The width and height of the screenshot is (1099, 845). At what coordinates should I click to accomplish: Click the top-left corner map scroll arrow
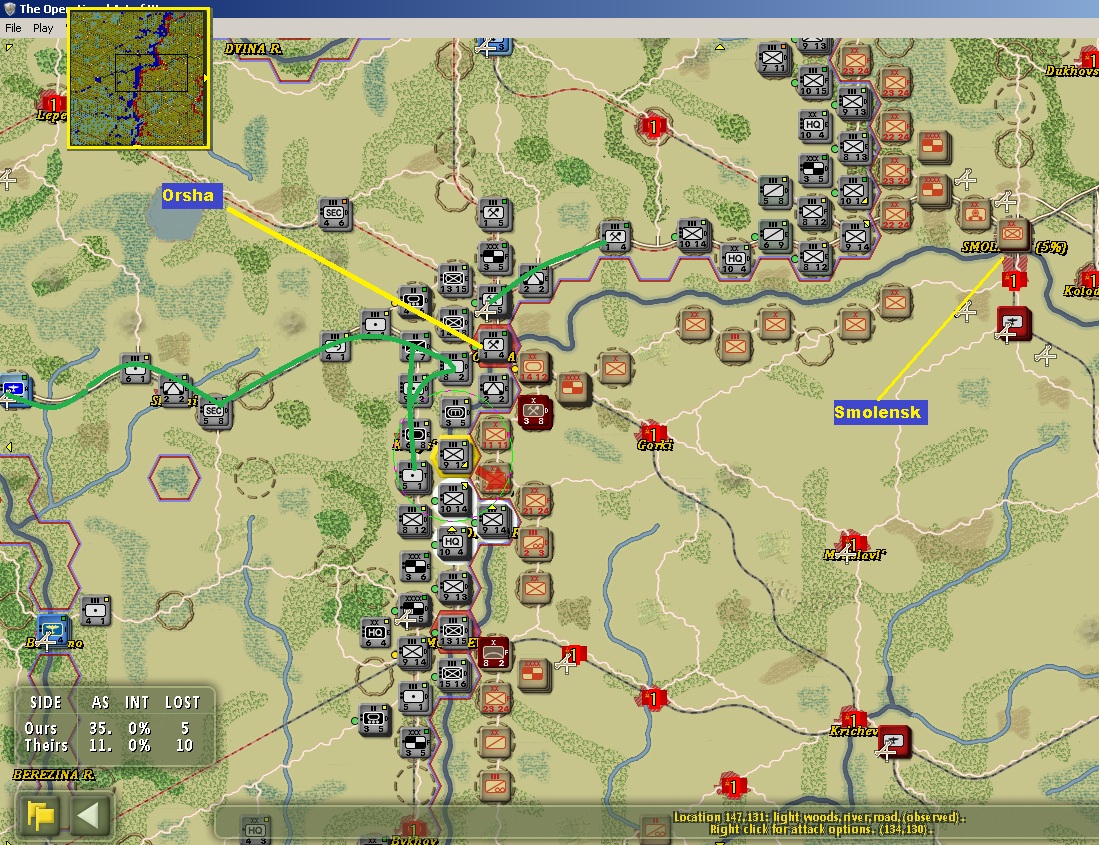[x=8, y=47]
